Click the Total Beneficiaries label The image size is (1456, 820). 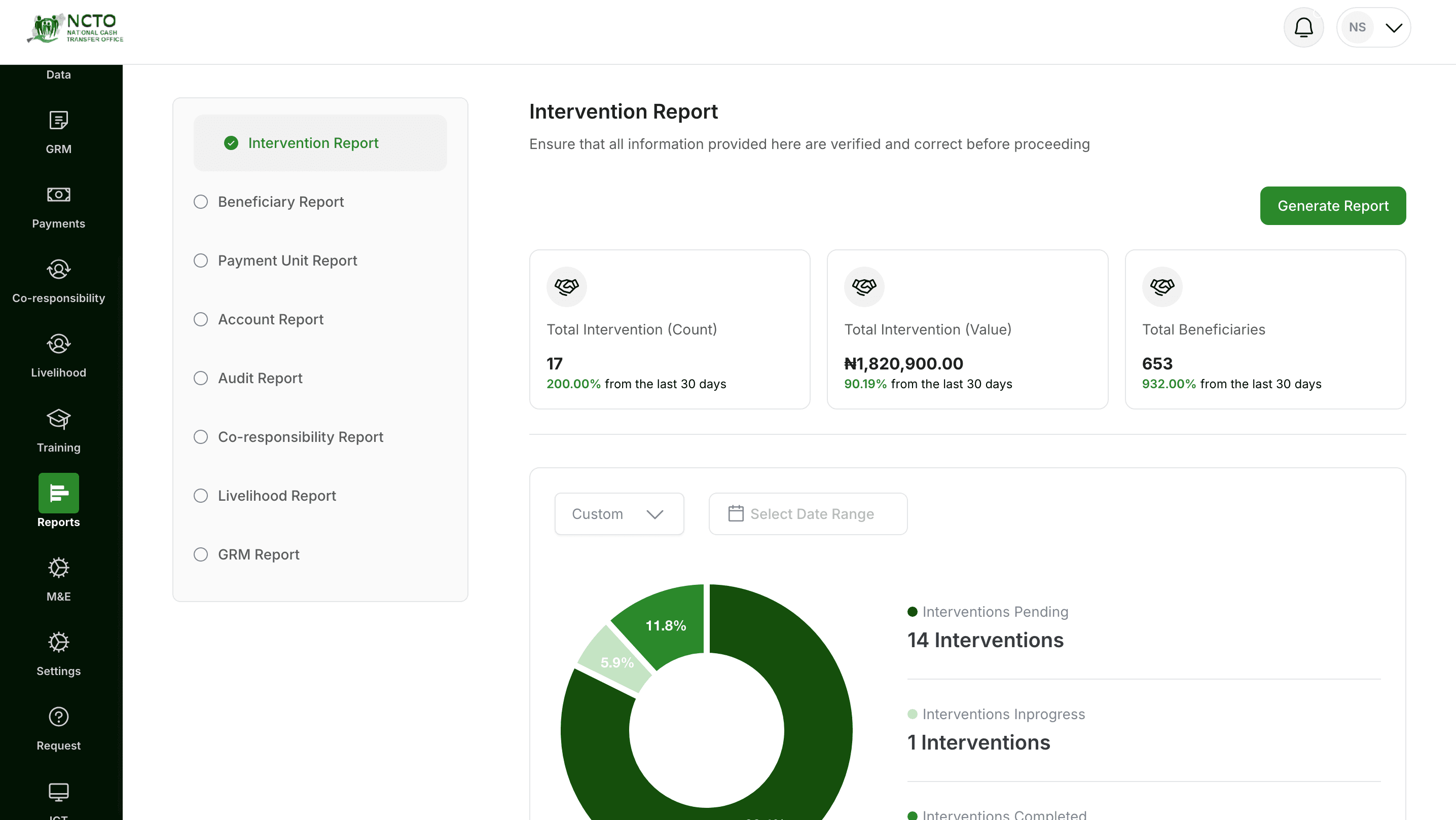click(1204, 329)
